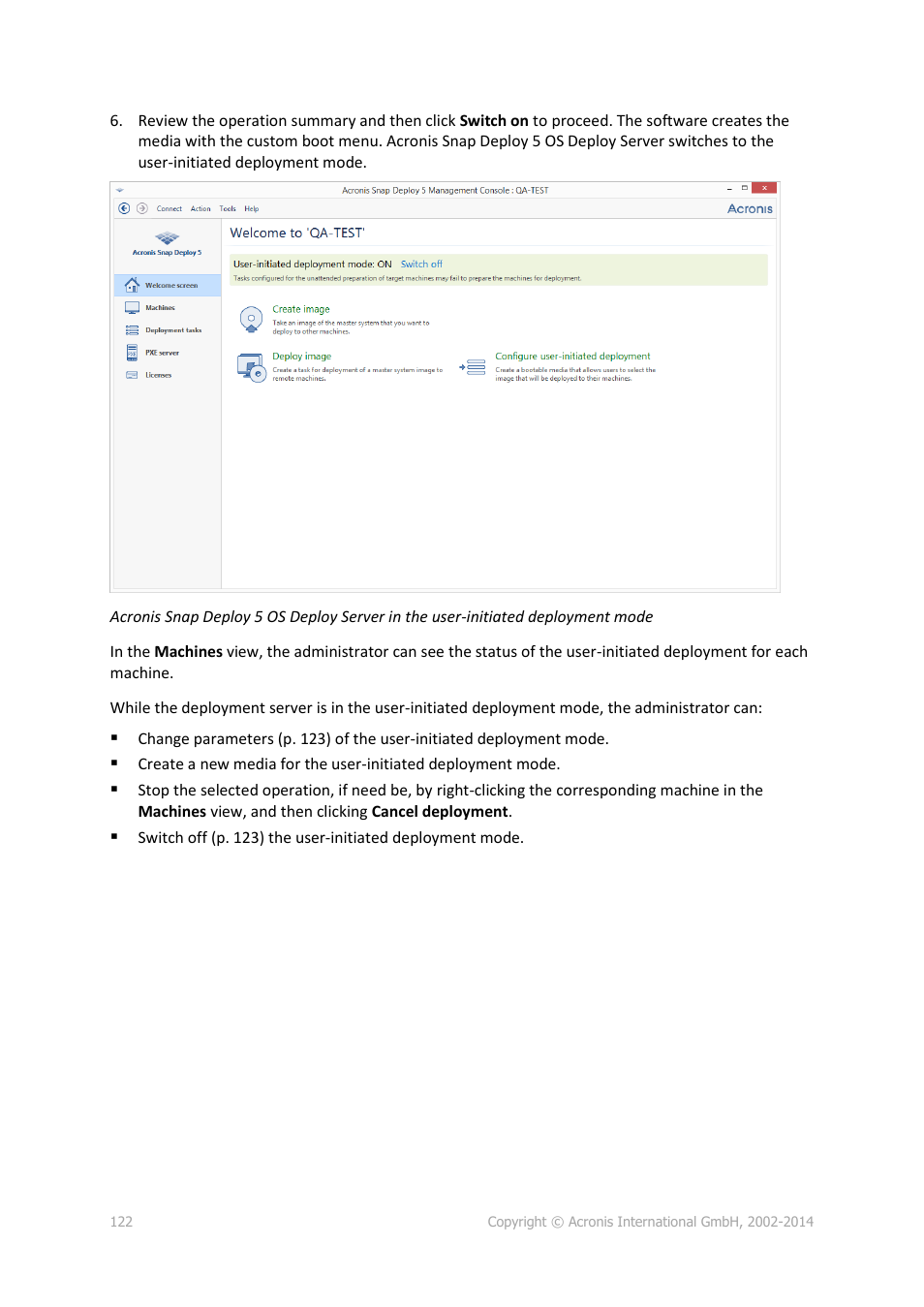This screenshot has height=1307, width=924.
Task: Click the Acronis brand logo in menu bar
Action: [750, 209]
